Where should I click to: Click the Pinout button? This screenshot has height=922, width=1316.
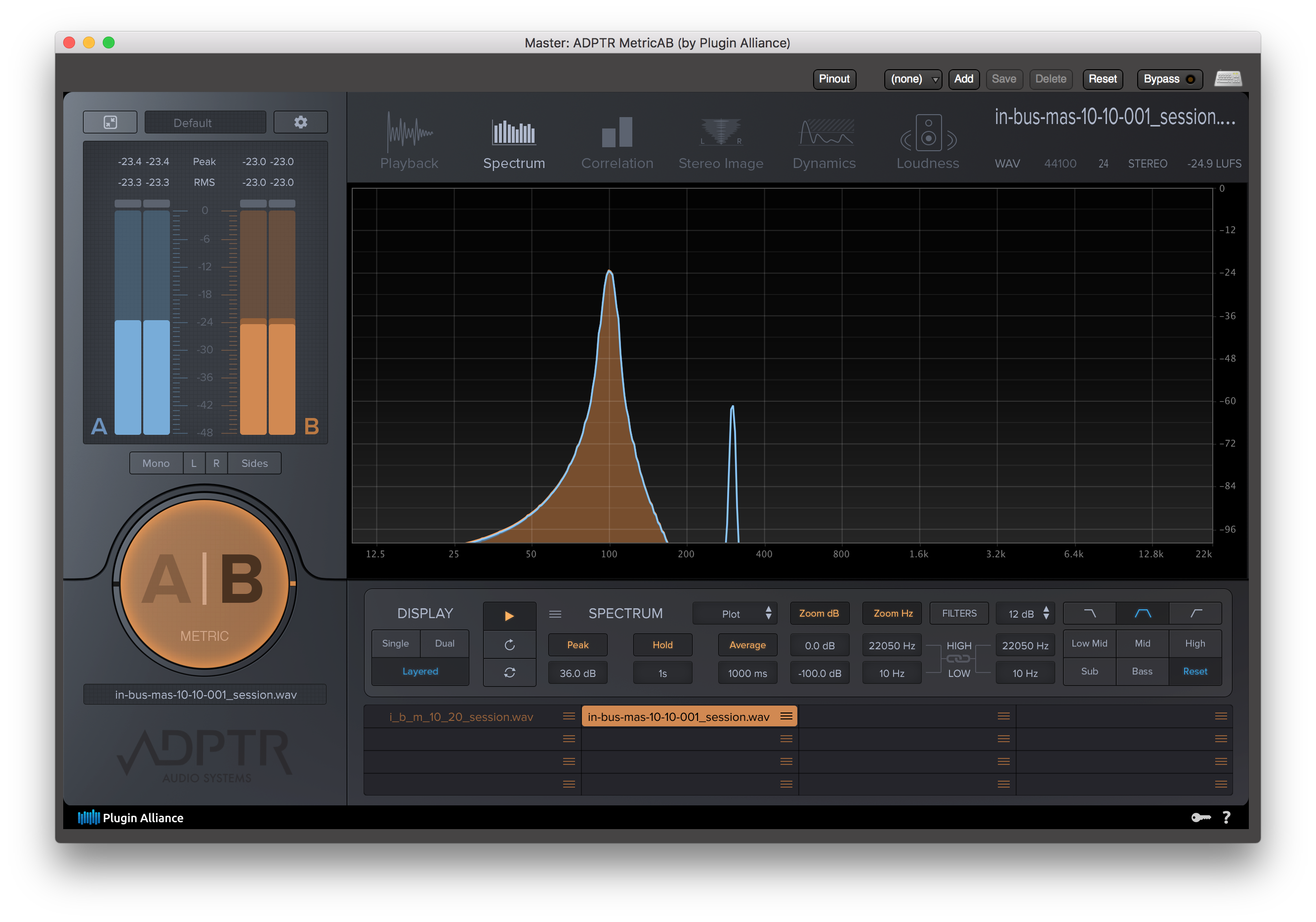click(x=834, y=79)
